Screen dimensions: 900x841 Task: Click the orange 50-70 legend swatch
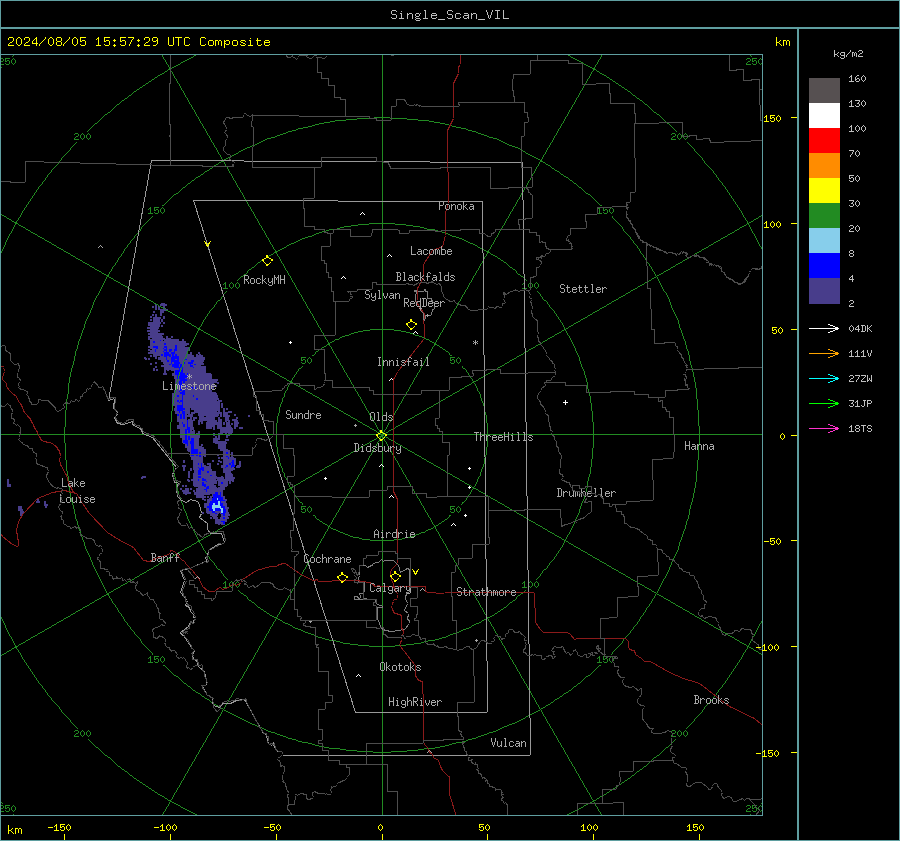[824, 166]
